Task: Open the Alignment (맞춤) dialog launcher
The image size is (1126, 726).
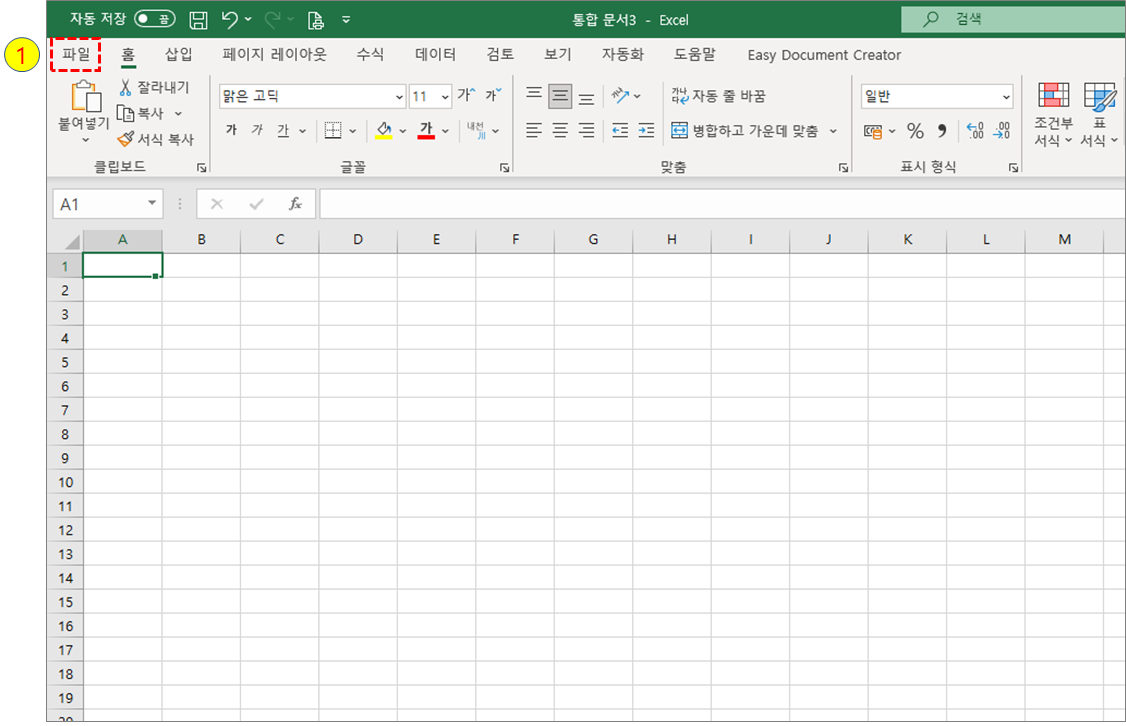Action: coord(843,167)
